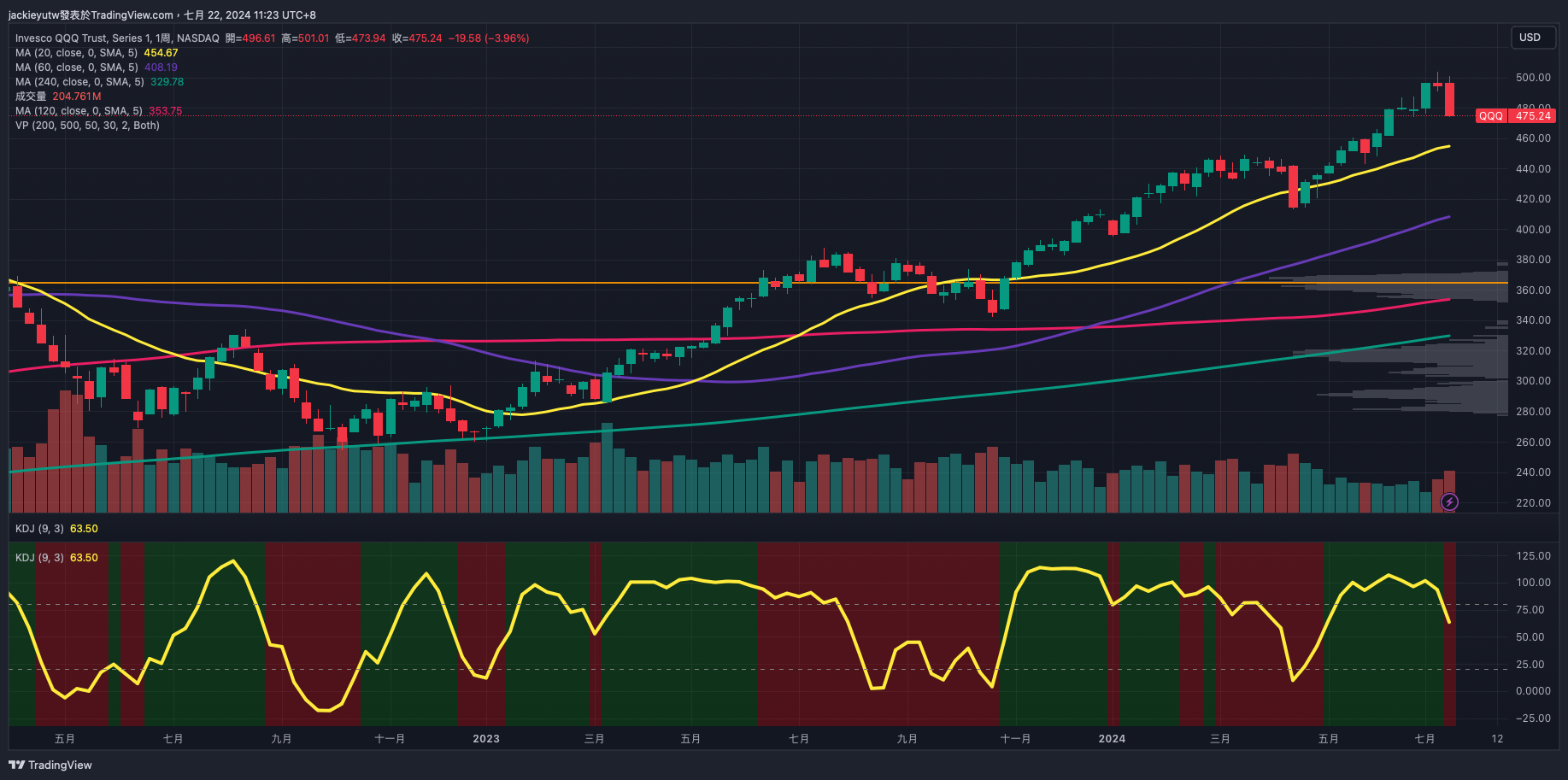Click the 2024 label on time axis

1112,739
